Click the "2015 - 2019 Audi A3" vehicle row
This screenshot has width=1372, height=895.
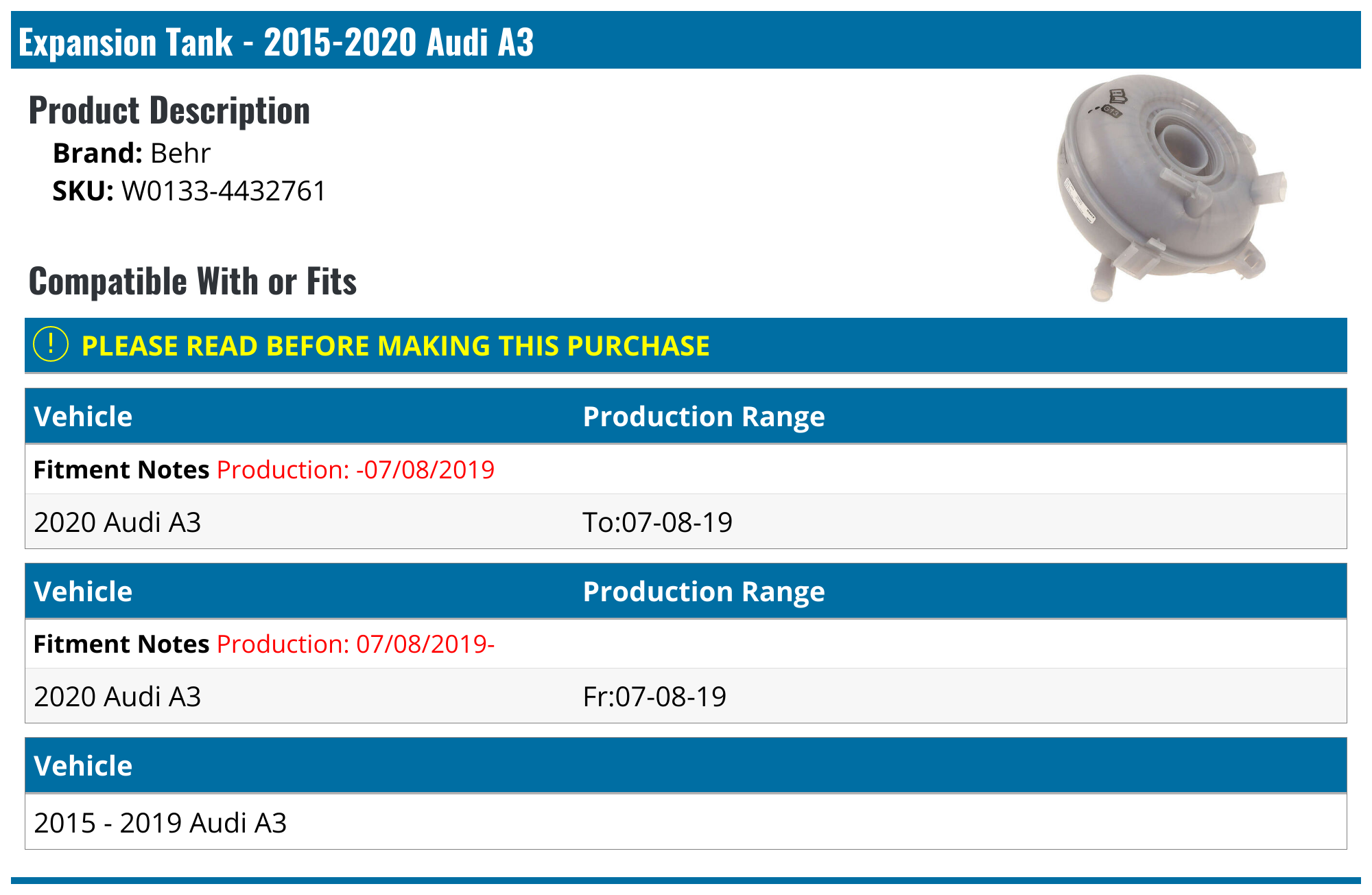(161, 822)
